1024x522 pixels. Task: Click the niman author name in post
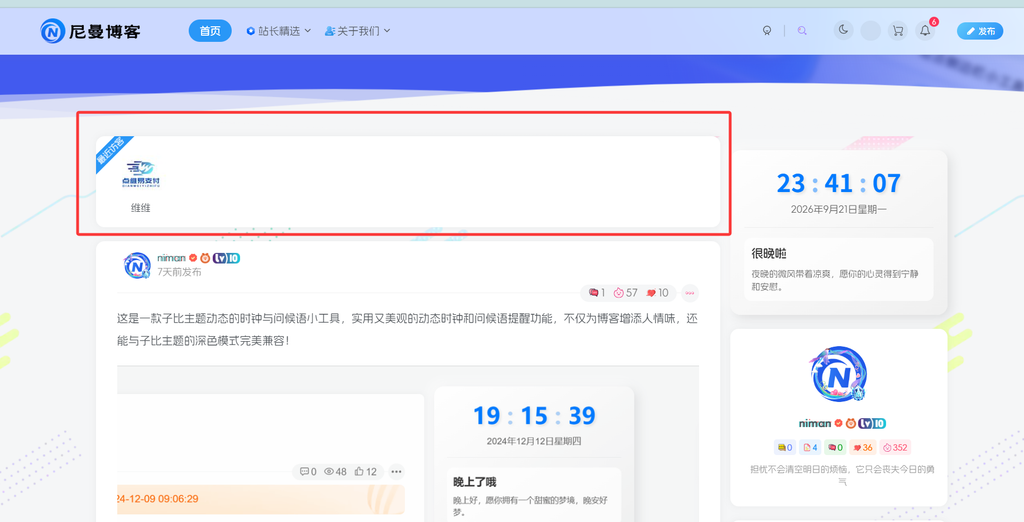[171, 258]
